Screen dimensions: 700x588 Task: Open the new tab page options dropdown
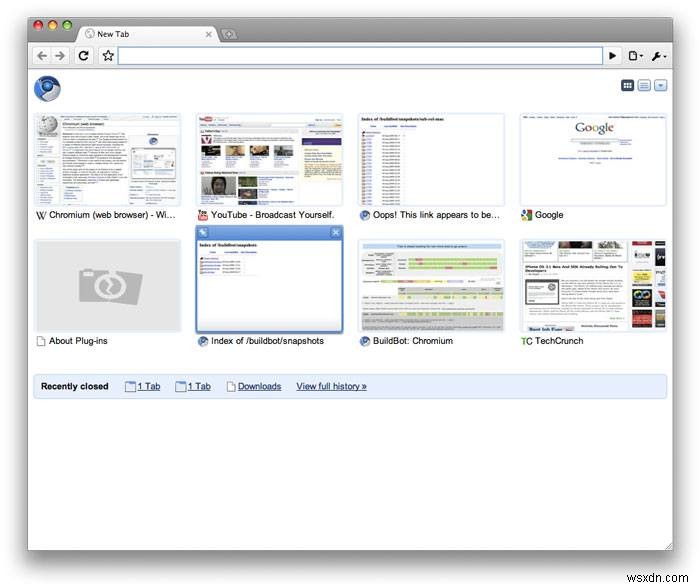click(x=661, y=85)
